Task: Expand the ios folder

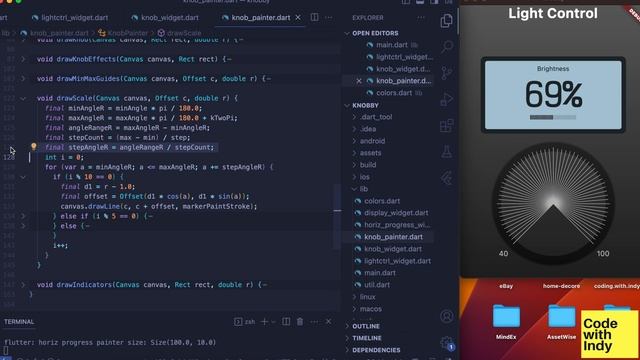Action: click(x=364, y=177)
